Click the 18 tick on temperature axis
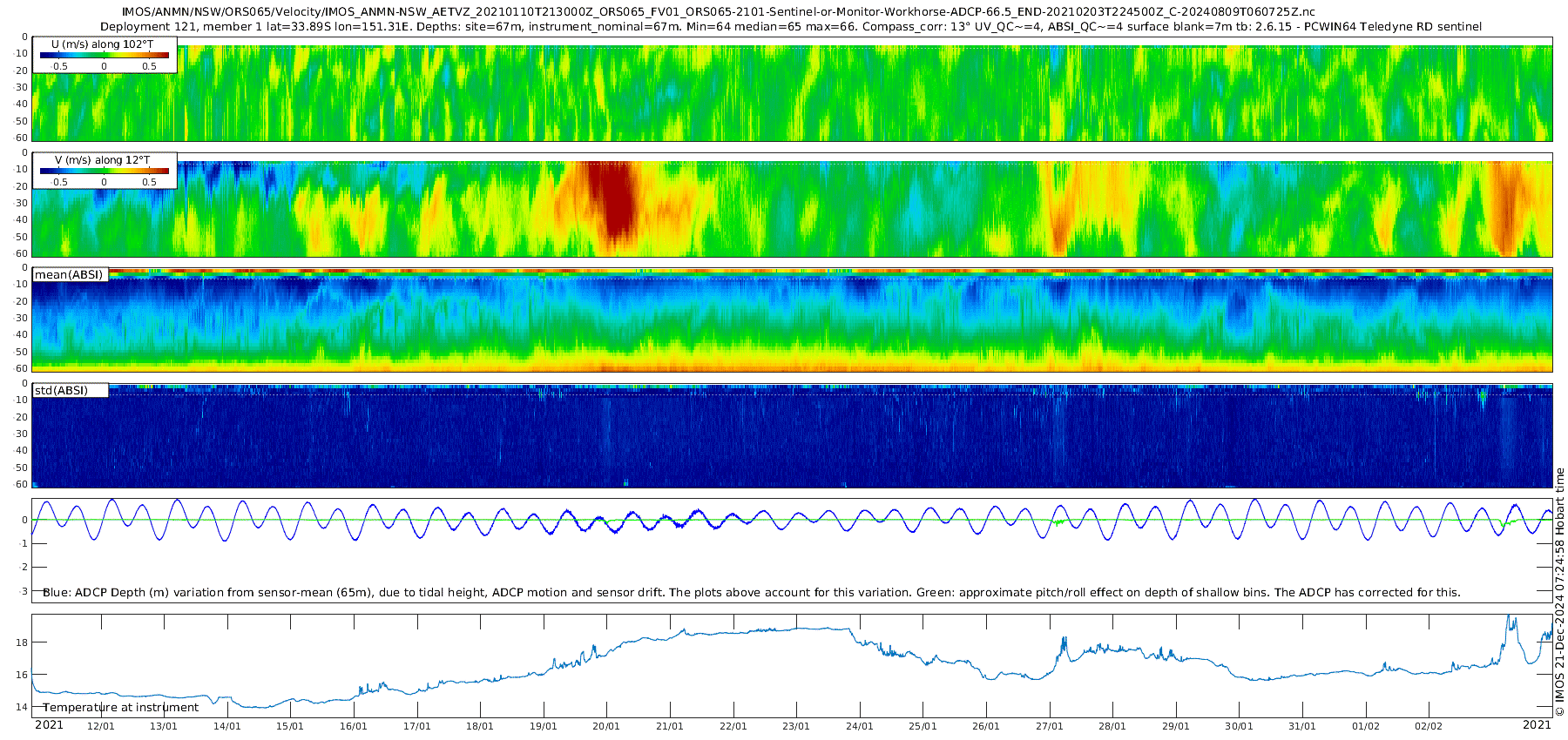Image resolution: width=1568 pixels, height=740 pixels. 21,642
